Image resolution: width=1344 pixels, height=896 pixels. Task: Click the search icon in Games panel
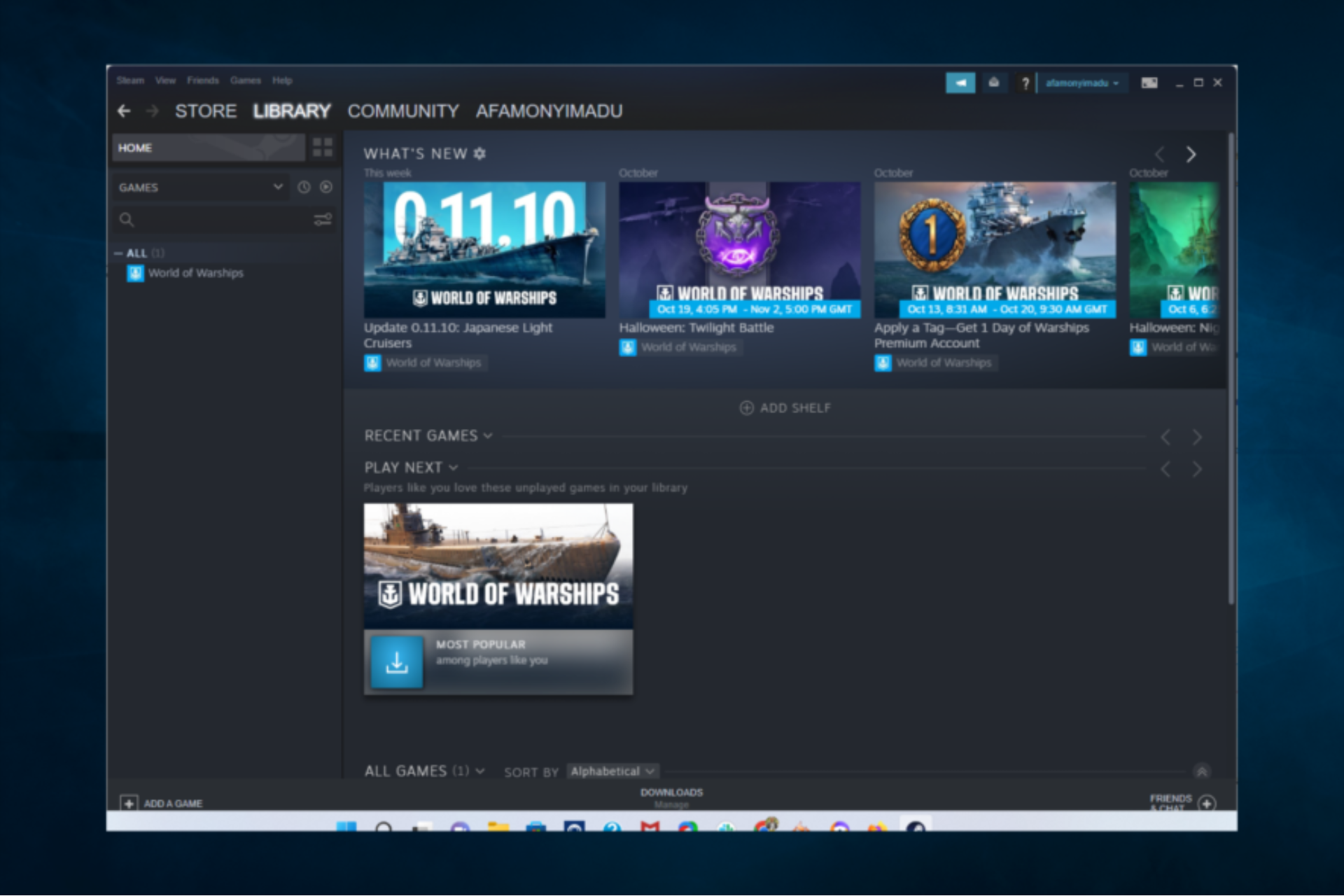(x=126, y=218)
